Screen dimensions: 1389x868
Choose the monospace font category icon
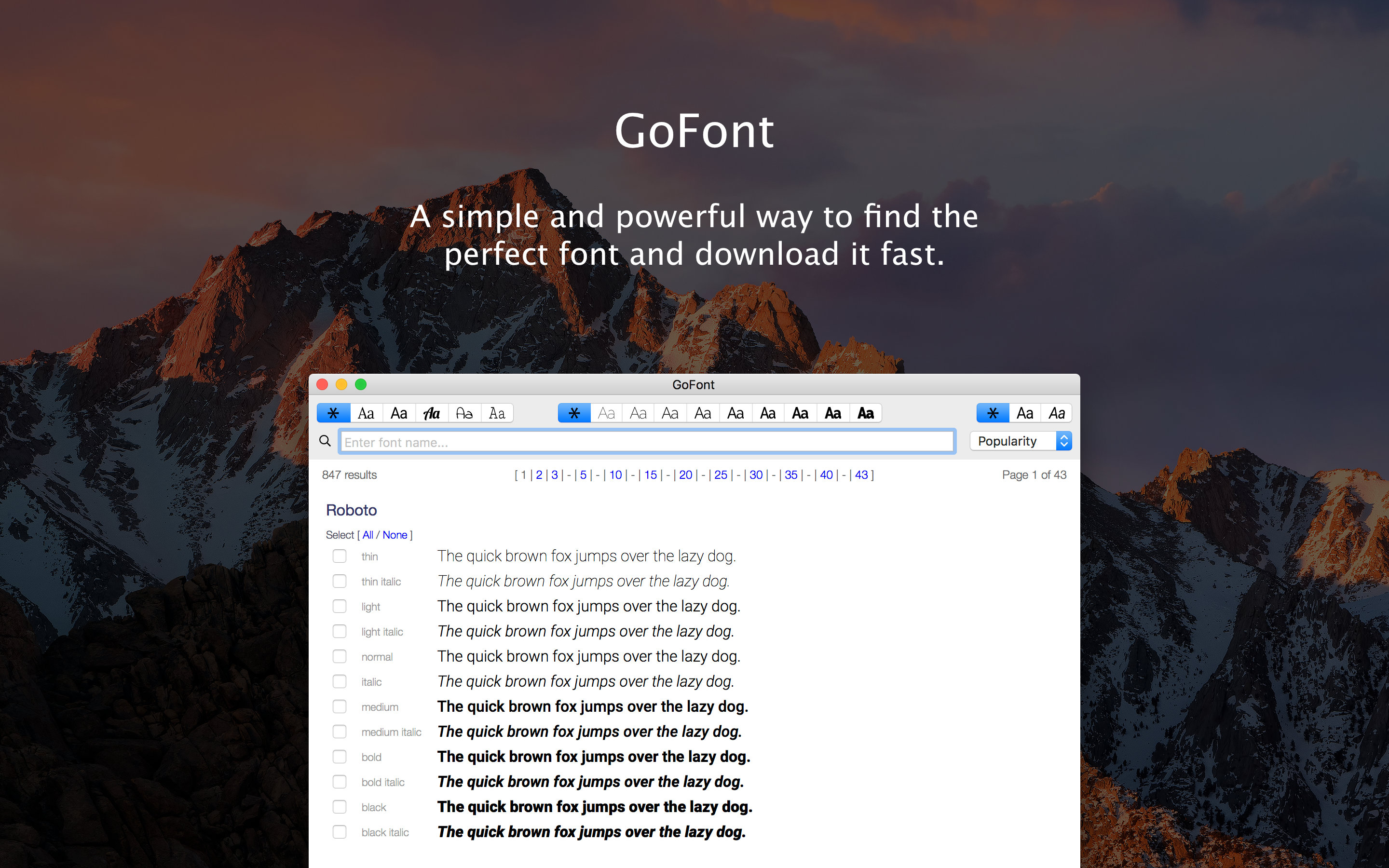coord(497,412)
